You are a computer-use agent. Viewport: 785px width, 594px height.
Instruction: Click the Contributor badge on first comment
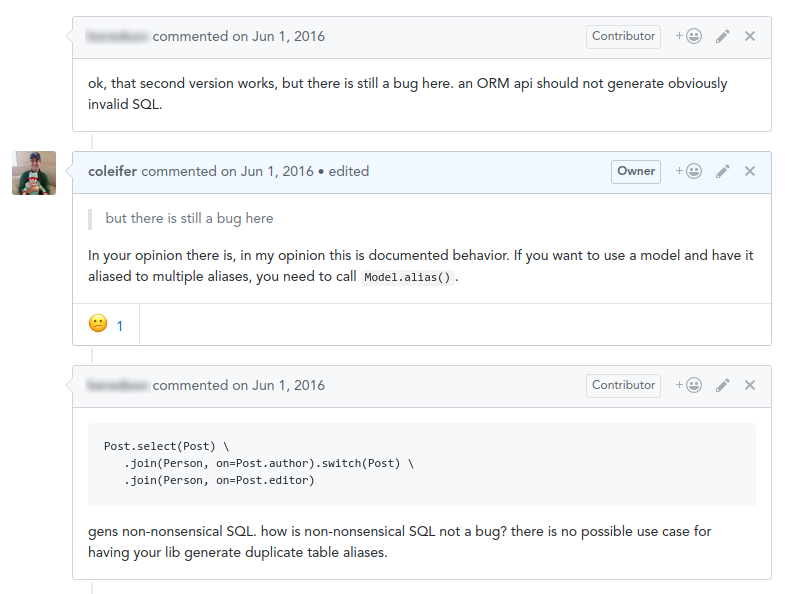pyautogui.click(x=623, y=37)
